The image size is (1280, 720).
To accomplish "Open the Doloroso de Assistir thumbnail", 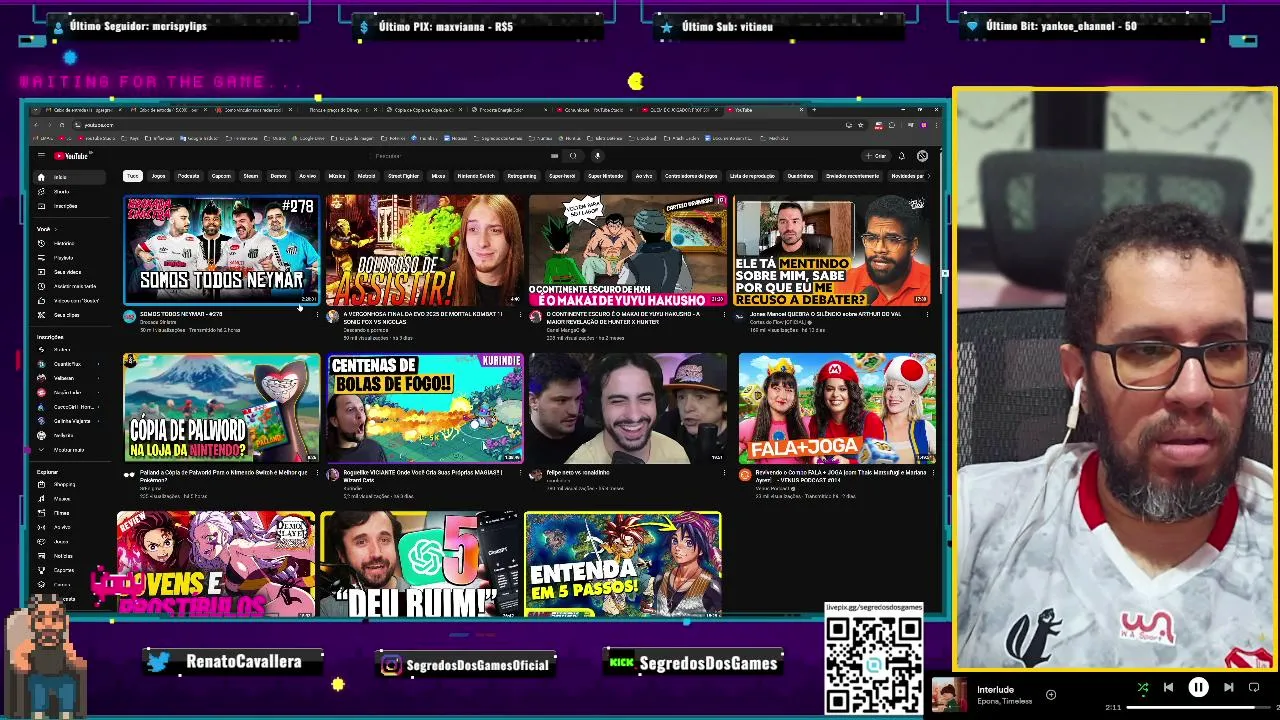I will coord(424,250).
